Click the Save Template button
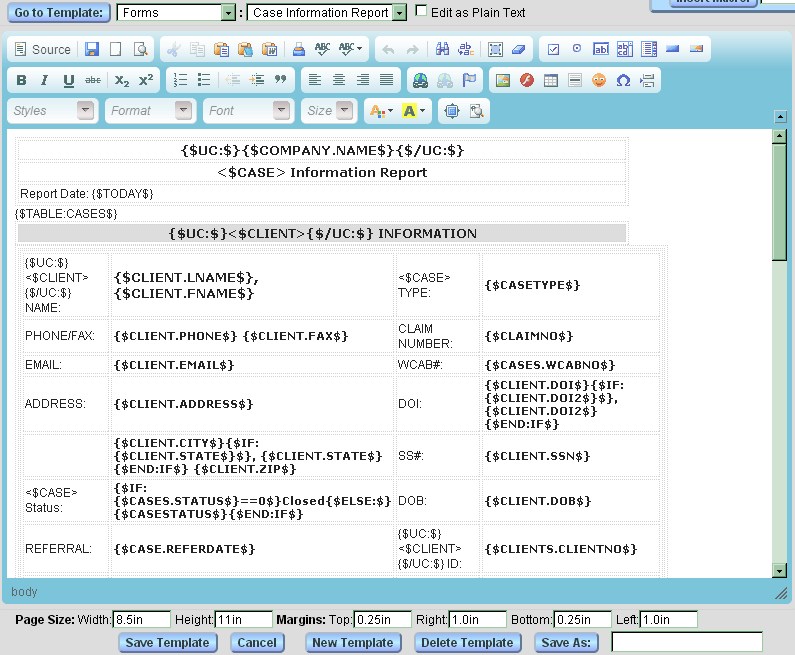Screen dimensions: 795x655 click(167, 643)
